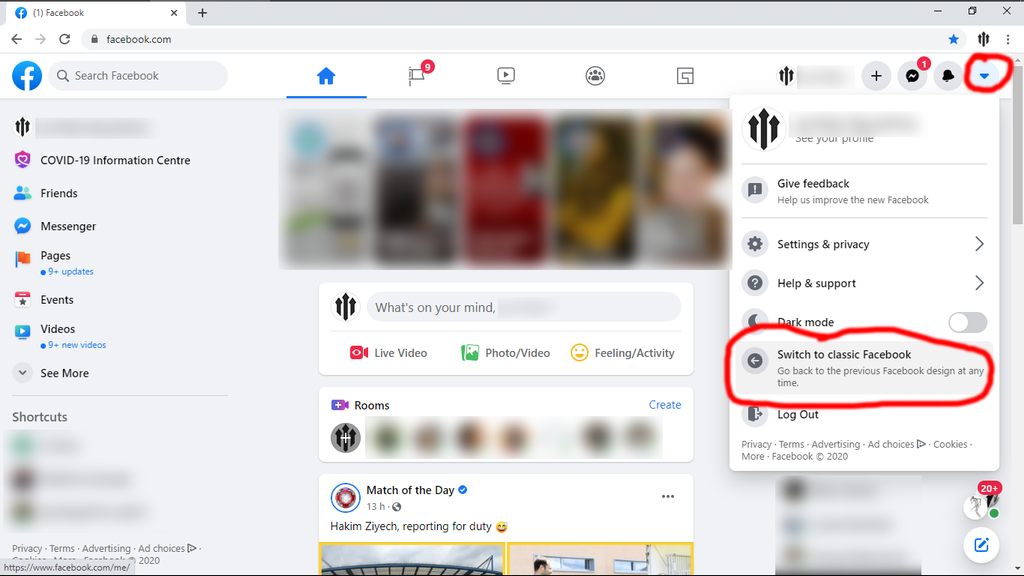Expand Settings & privacy chevron arrow
The height and width of the screenshot is (576, 1024).
click(x=979, y=244)
